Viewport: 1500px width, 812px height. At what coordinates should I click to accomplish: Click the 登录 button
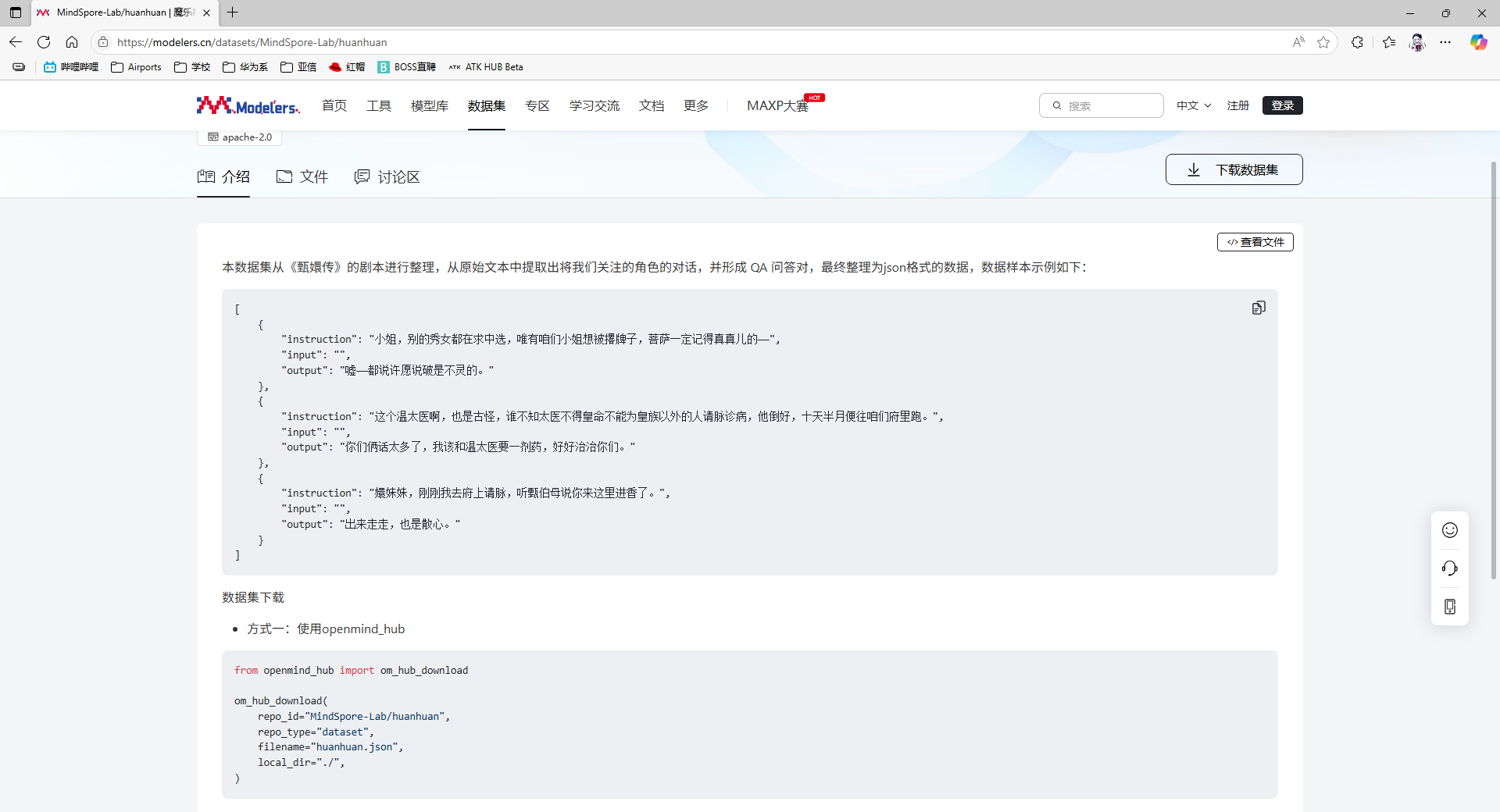pos(1282,105)
